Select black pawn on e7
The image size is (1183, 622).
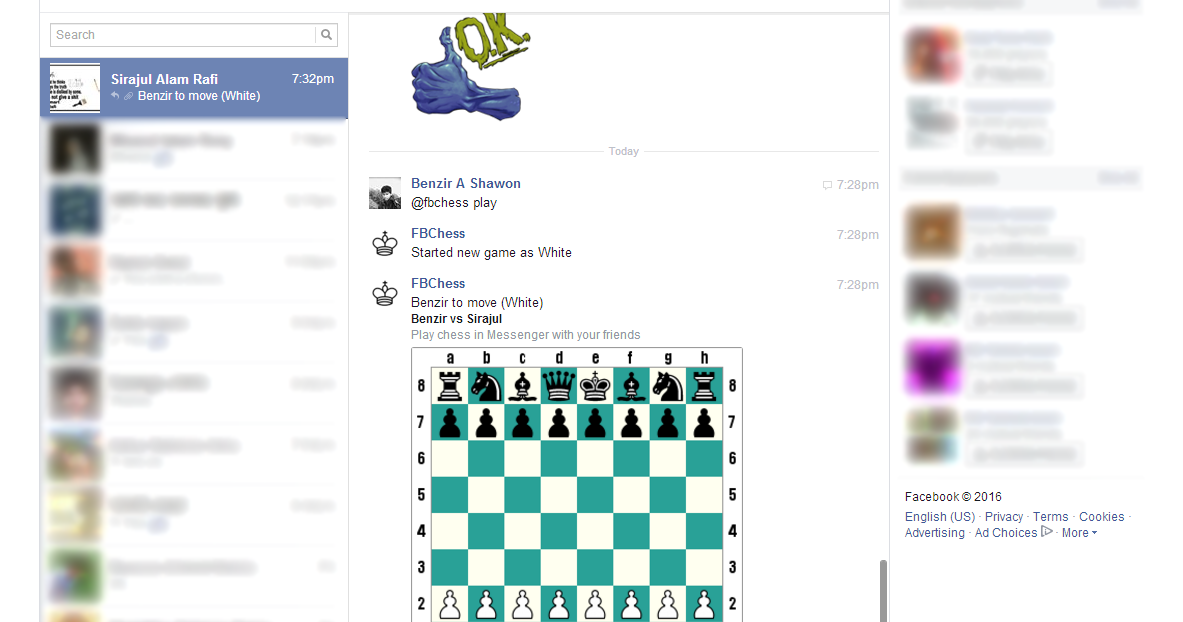595,422
